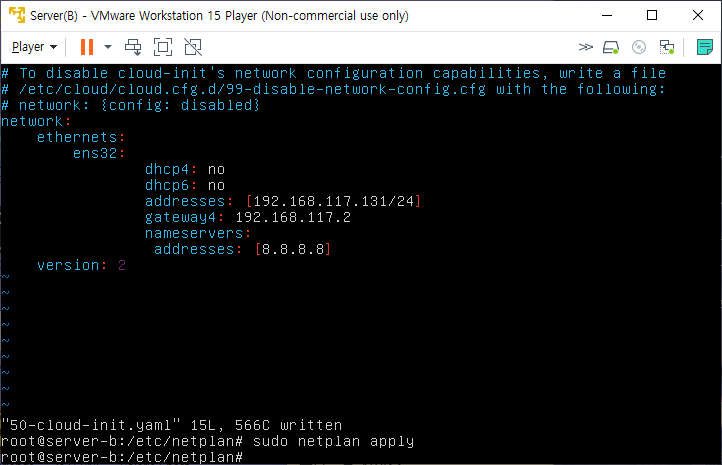Click the gateway4 192.168.117.2 line
The height and width of the screenshot is (465, 722).
248,217
